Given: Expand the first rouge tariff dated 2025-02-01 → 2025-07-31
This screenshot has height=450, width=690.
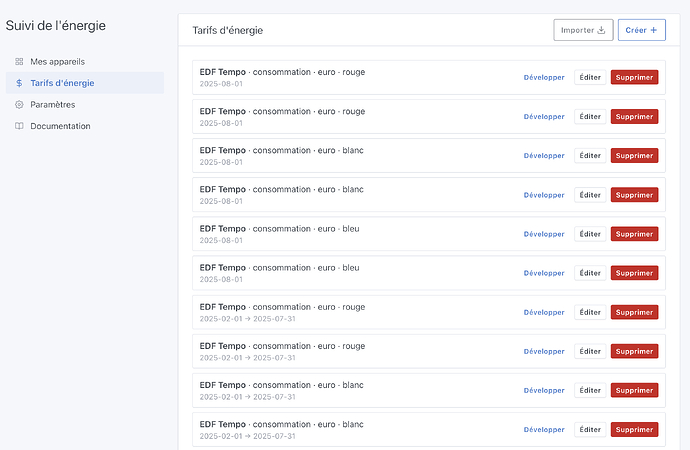Looking at the screenshot, I should 544,312.
